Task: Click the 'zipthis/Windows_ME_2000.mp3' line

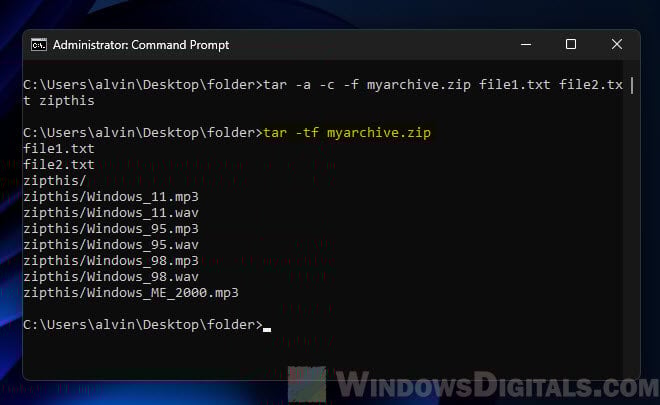Action: tap(131, 293)
